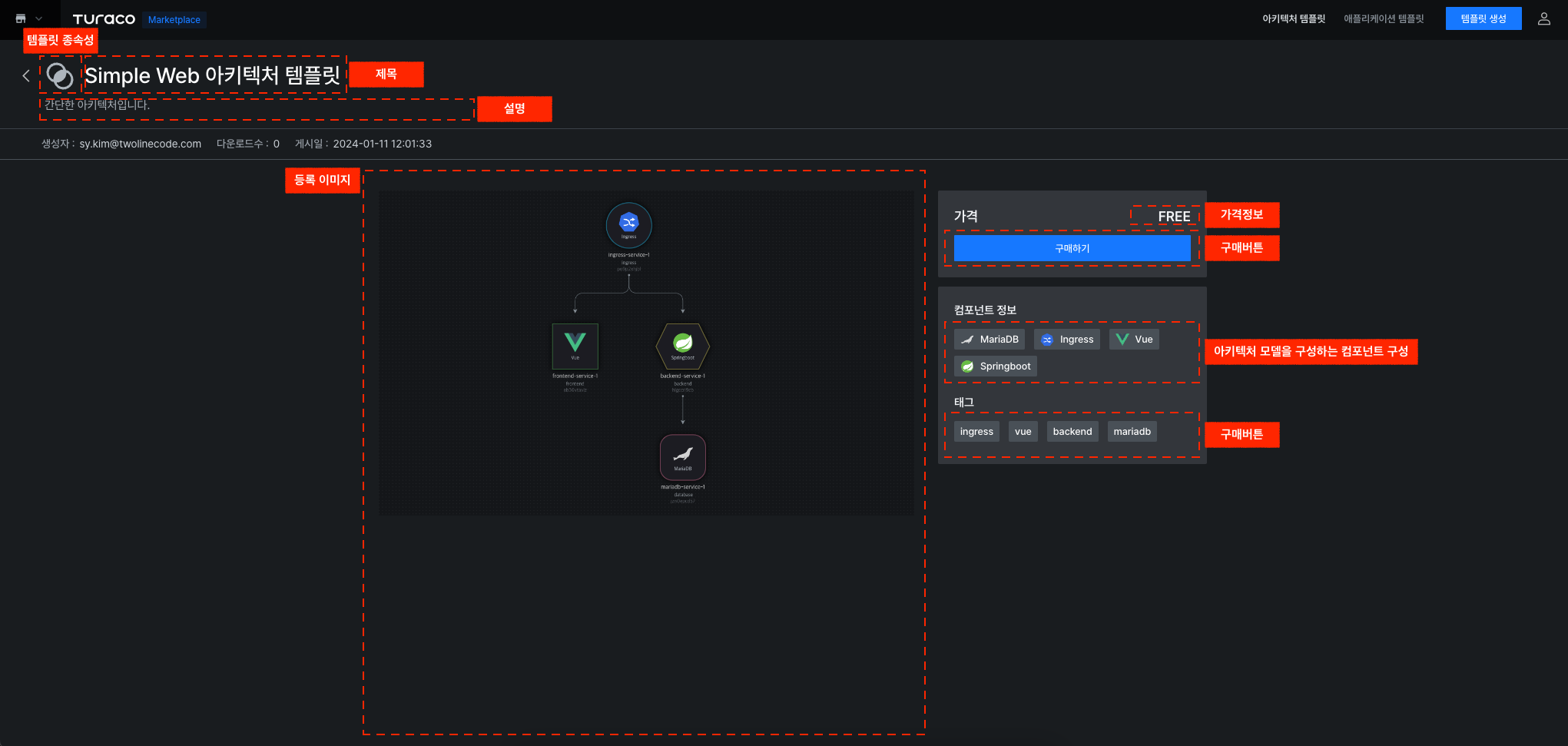Click the Ingress node icon in diagram

point(629,225)
